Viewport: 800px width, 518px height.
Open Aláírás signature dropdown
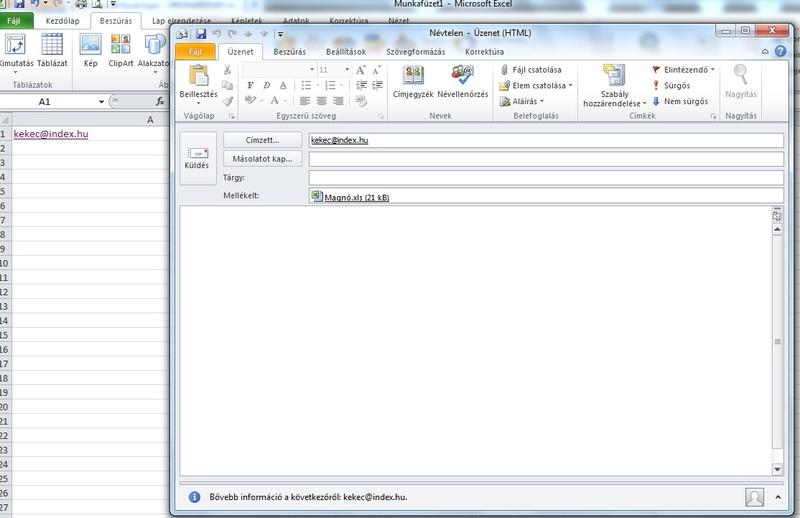(522, 102)
